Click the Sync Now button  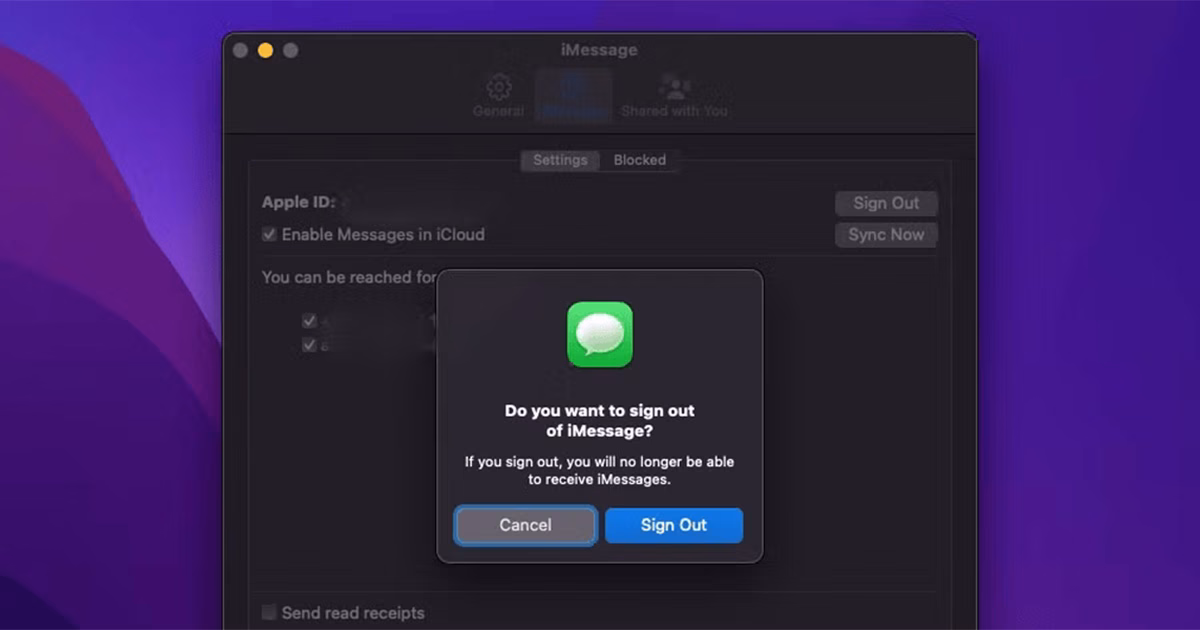point(886,235)
